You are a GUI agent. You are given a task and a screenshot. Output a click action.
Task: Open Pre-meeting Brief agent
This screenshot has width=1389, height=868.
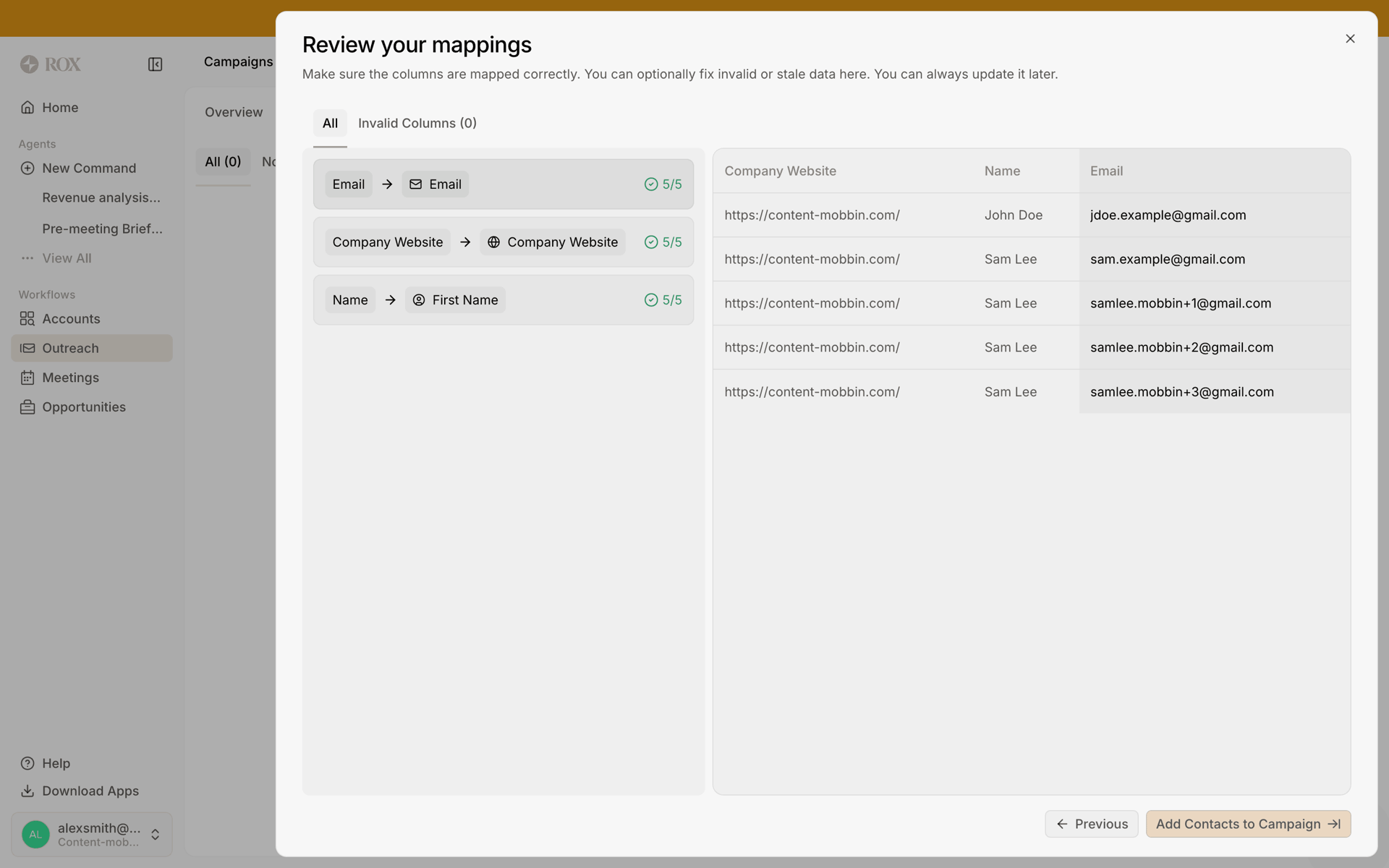click(102, 229)
